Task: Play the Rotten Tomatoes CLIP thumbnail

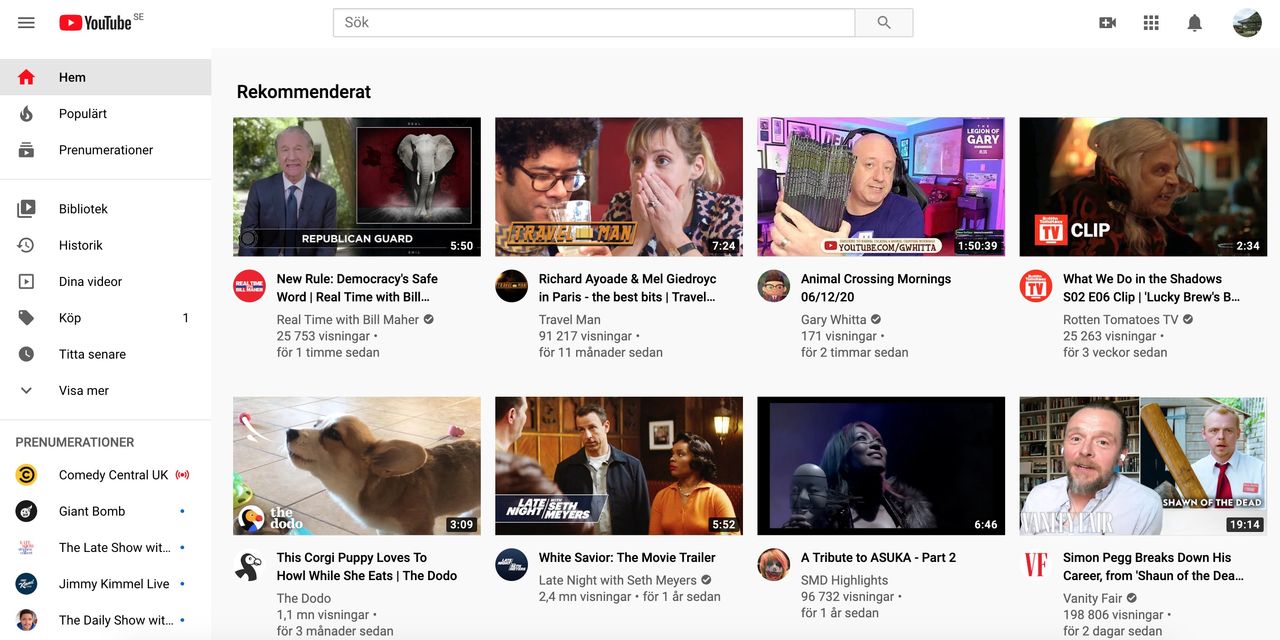Action: click(1143, 187)
